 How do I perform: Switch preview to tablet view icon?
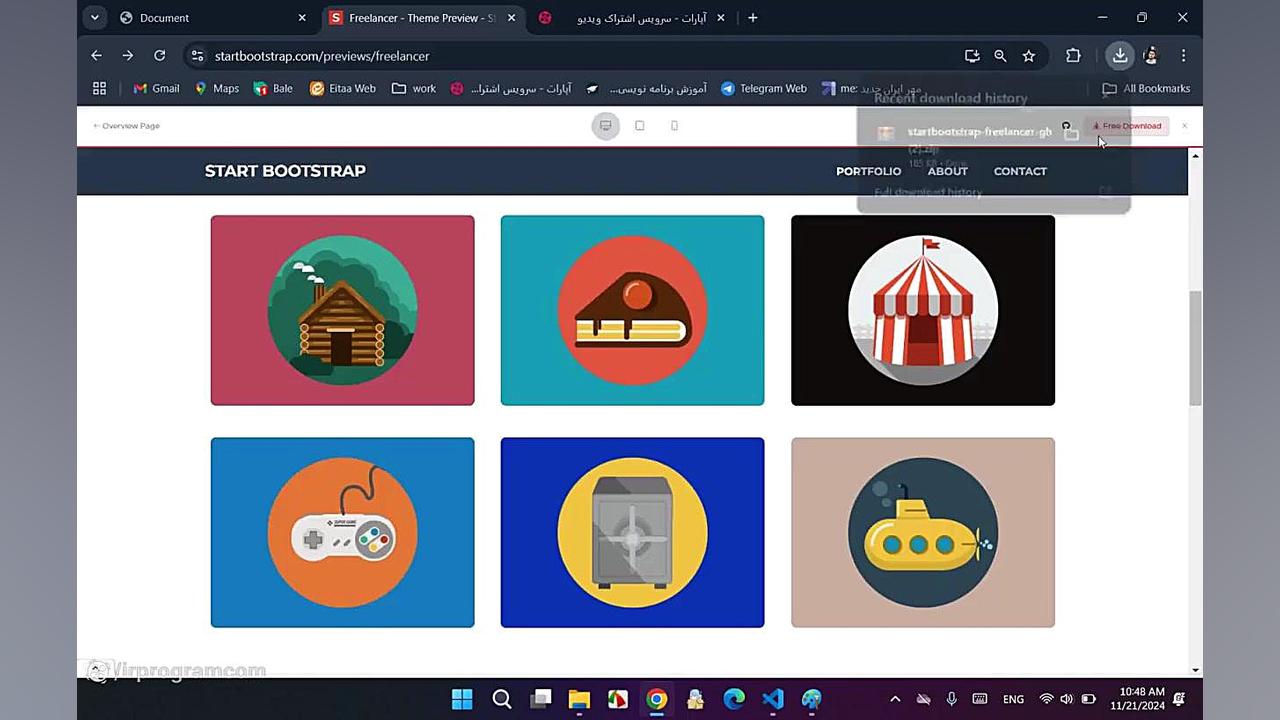coord(640,126)
